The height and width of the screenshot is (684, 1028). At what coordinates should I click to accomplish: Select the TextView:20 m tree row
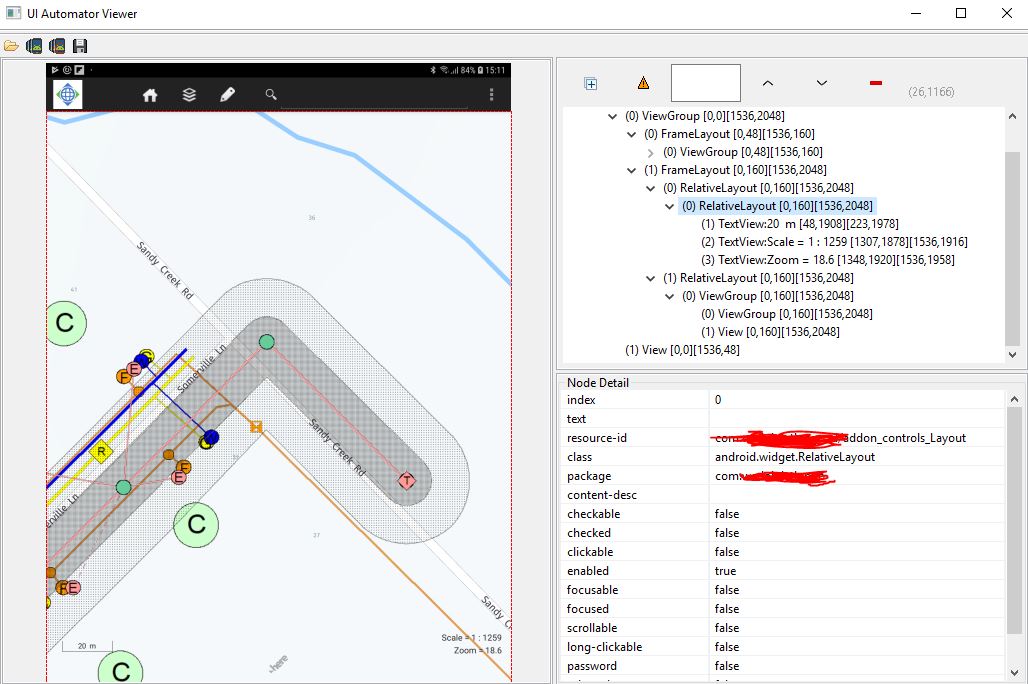[x=800, y=224]
